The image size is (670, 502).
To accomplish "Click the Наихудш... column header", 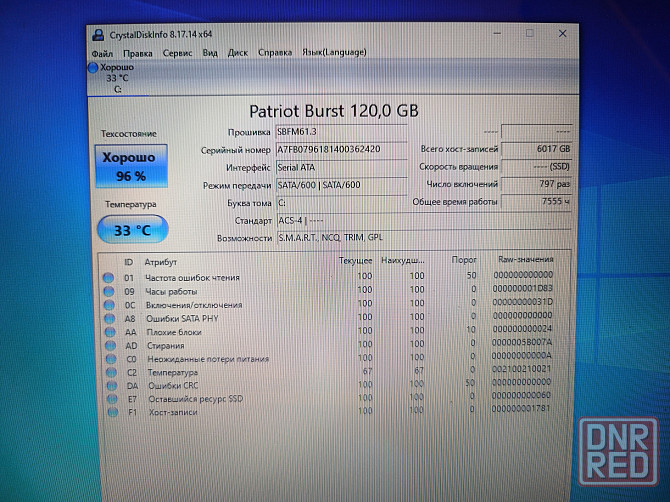I will coord(403,260).
